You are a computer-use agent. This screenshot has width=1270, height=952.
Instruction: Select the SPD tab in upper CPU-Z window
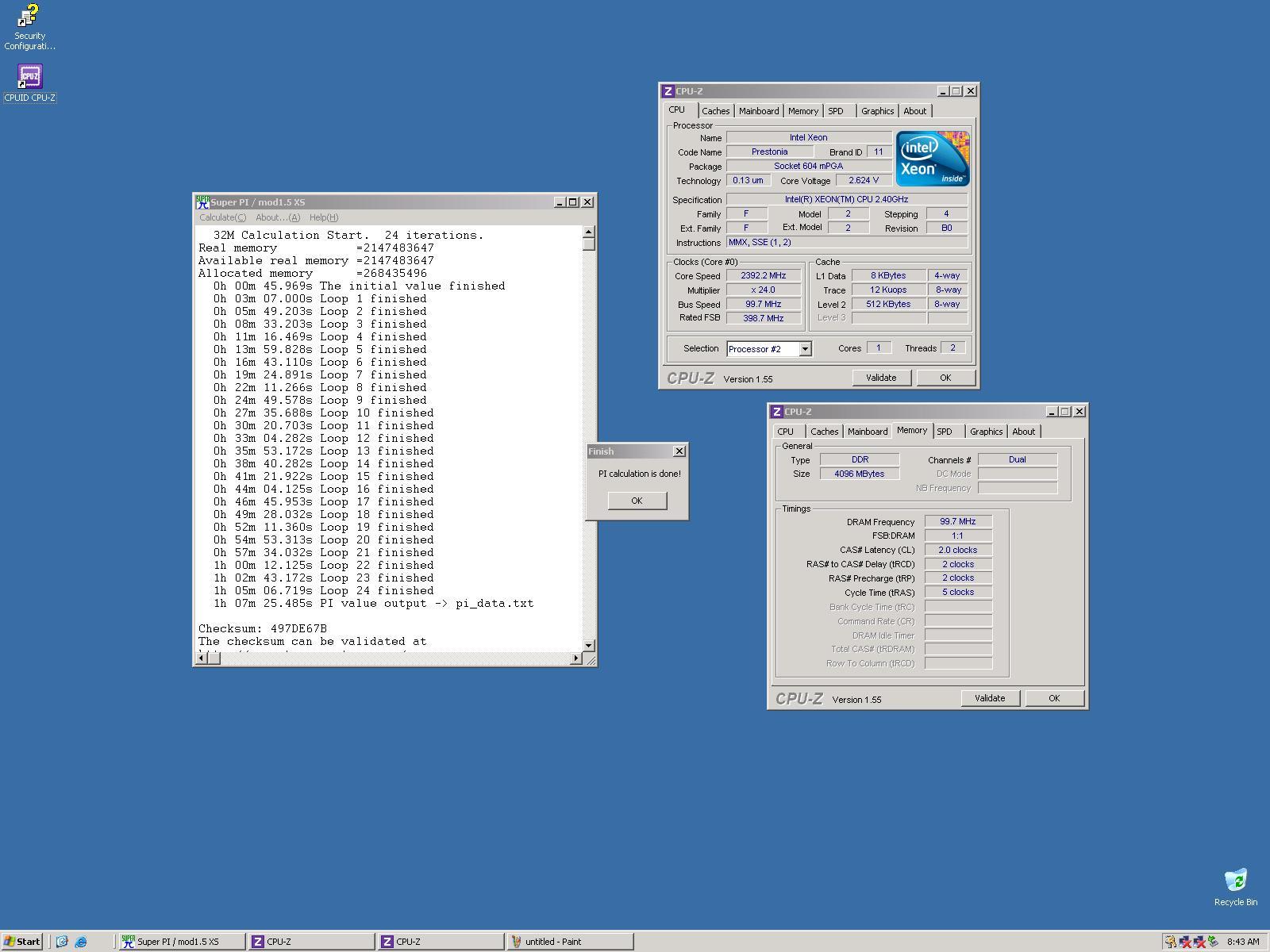coord(837,111)
